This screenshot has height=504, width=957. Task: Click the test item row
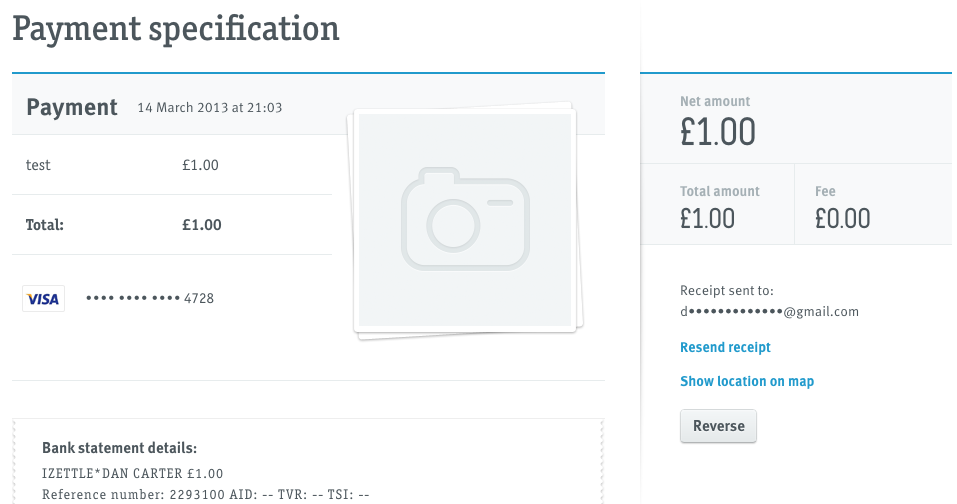(x=172, y=165)
